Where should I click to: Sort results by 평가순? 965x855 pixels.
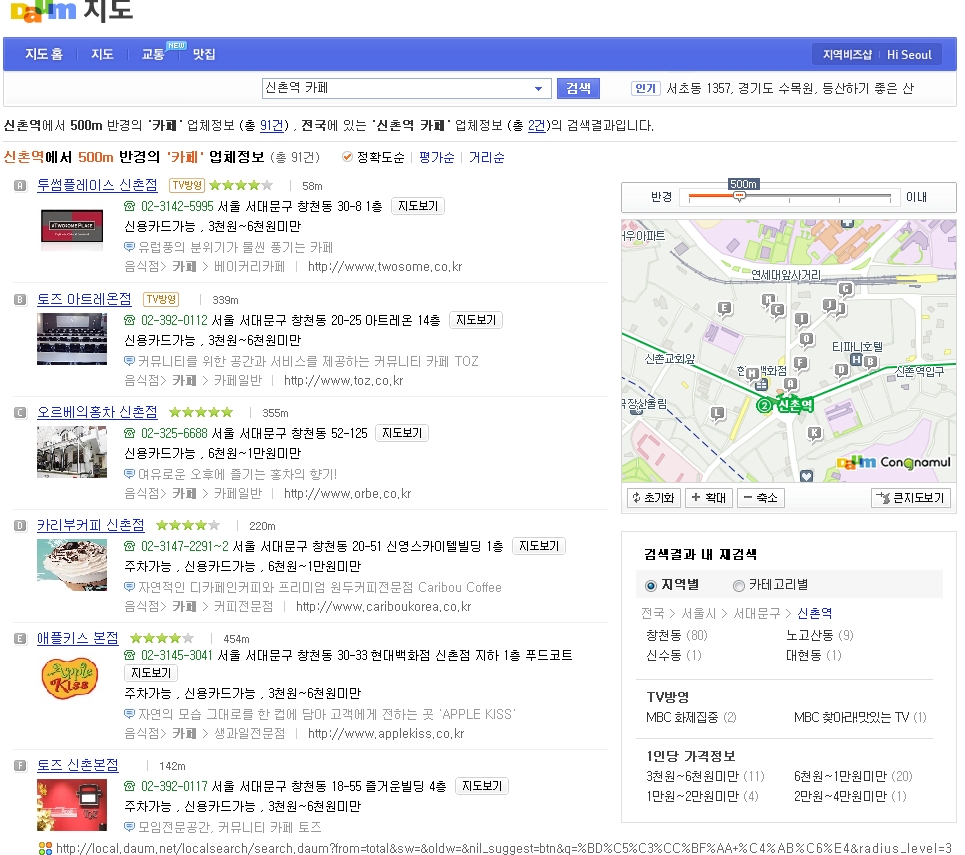click(x=436, y=158)
